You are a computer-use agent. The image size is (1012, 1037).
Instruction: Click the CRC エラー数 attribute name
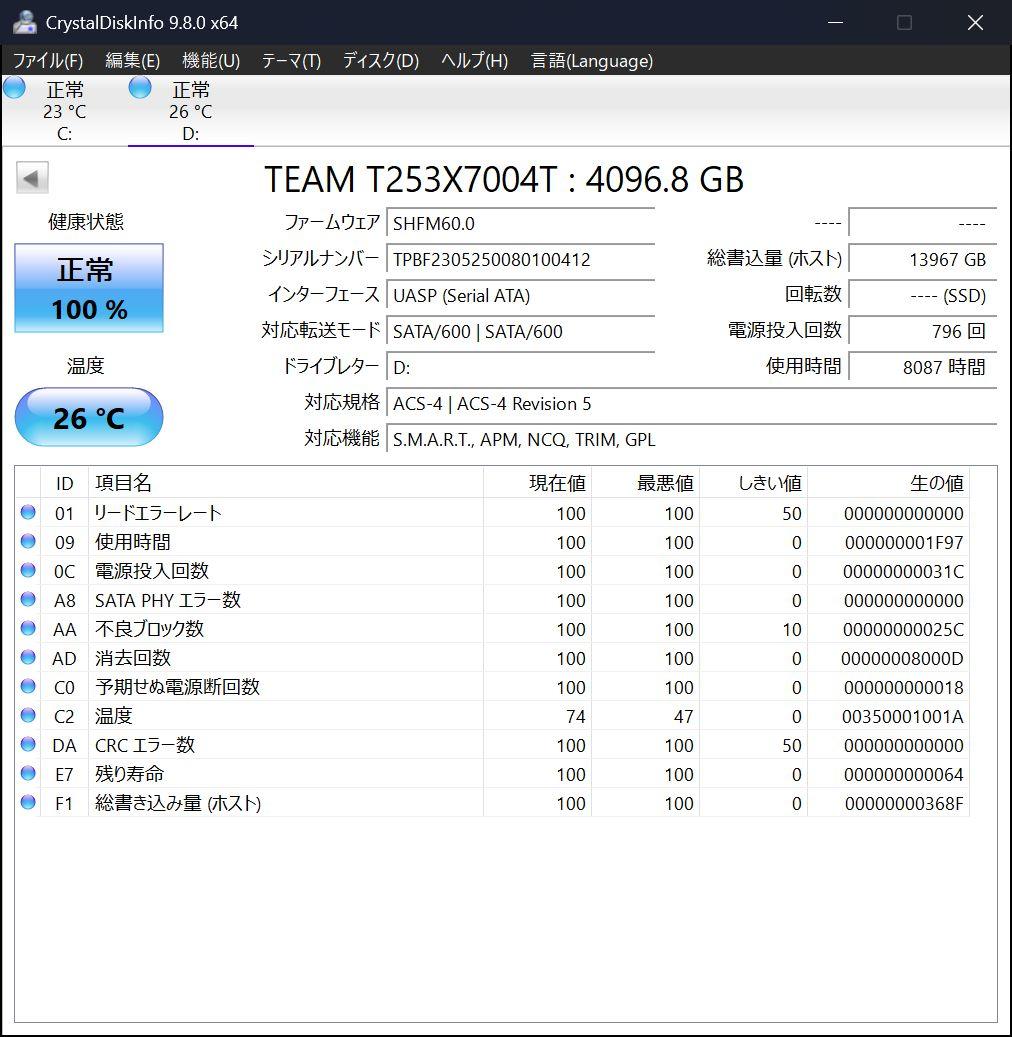[x=145, y=745]
